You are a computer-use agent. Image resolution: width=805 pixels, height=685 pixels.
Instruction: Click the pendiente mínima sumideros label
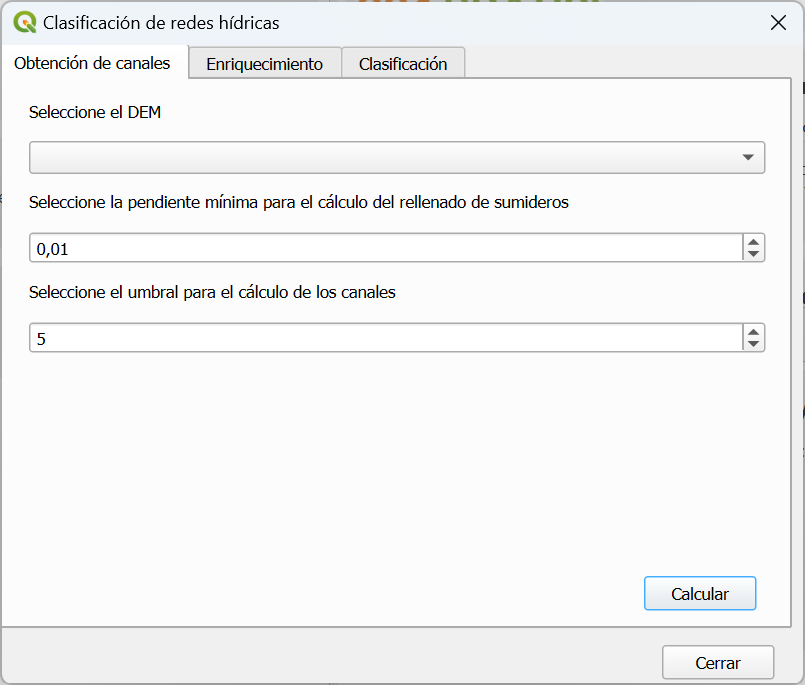tap(298, 202)
